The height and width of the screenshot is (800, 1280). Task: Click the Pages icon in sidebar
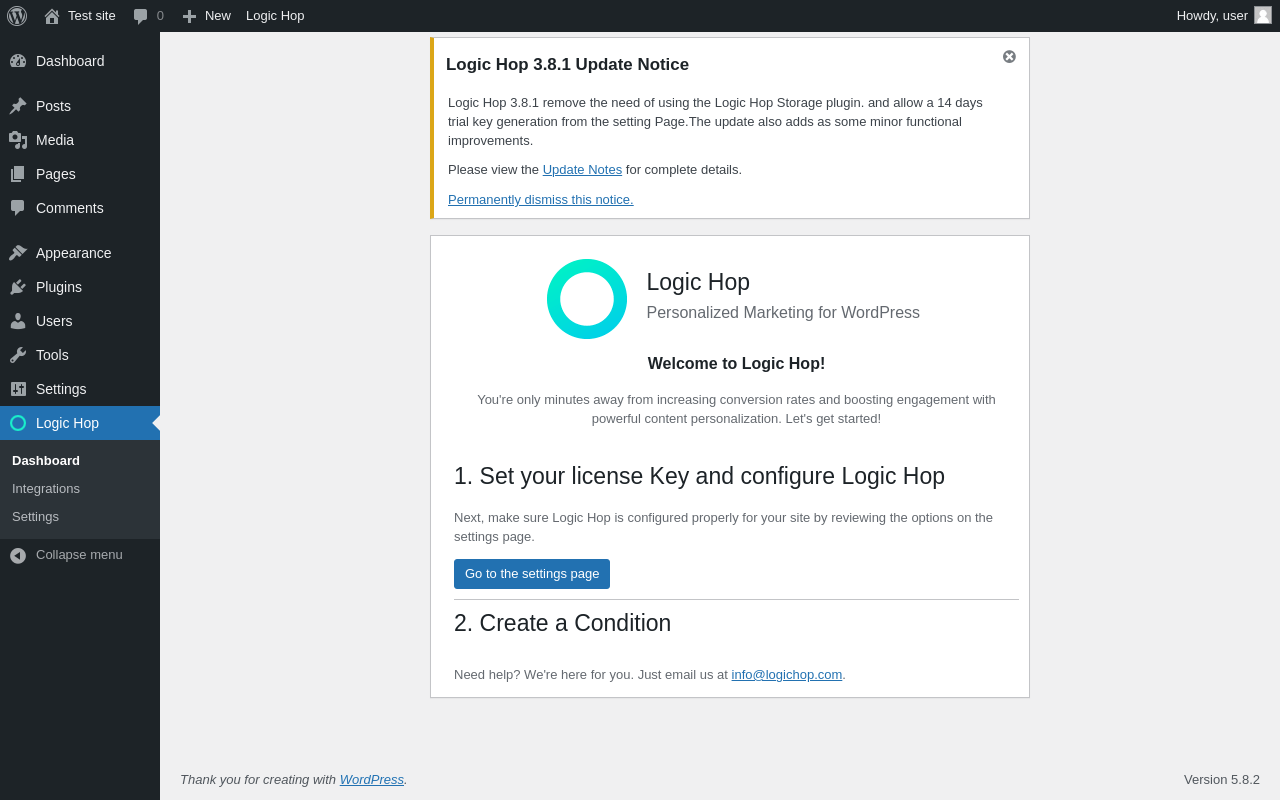point(18,174)
